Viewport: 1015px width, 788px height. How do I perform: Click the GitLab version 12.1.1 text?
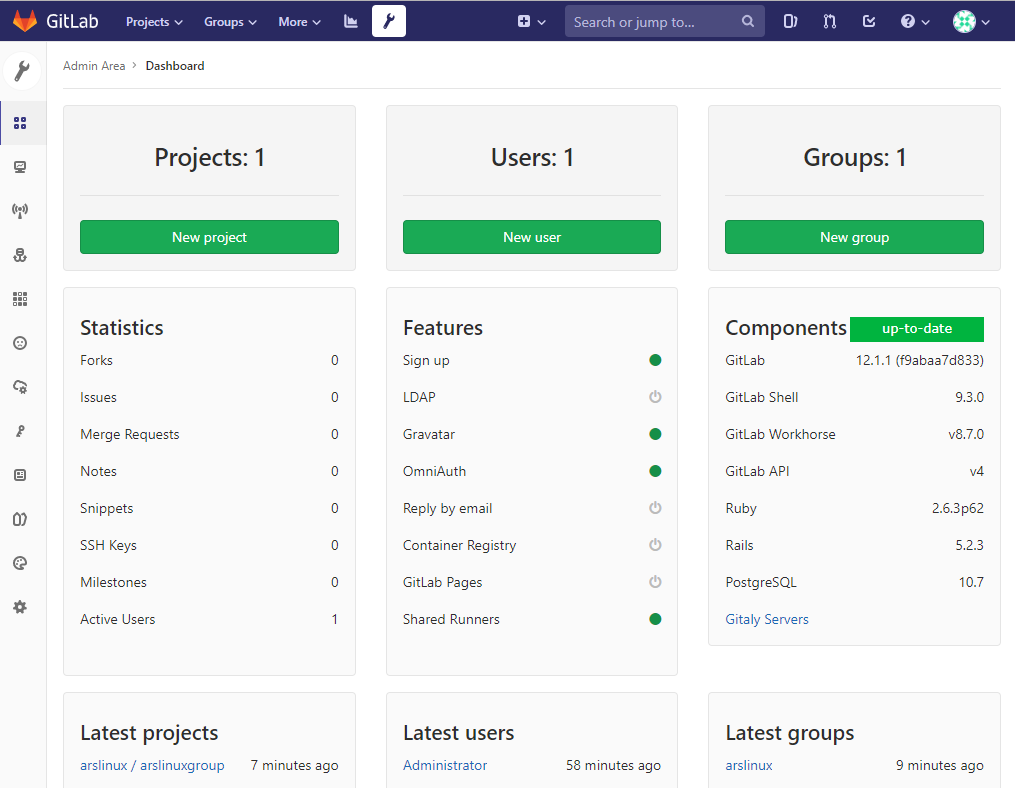coord(919,361)
